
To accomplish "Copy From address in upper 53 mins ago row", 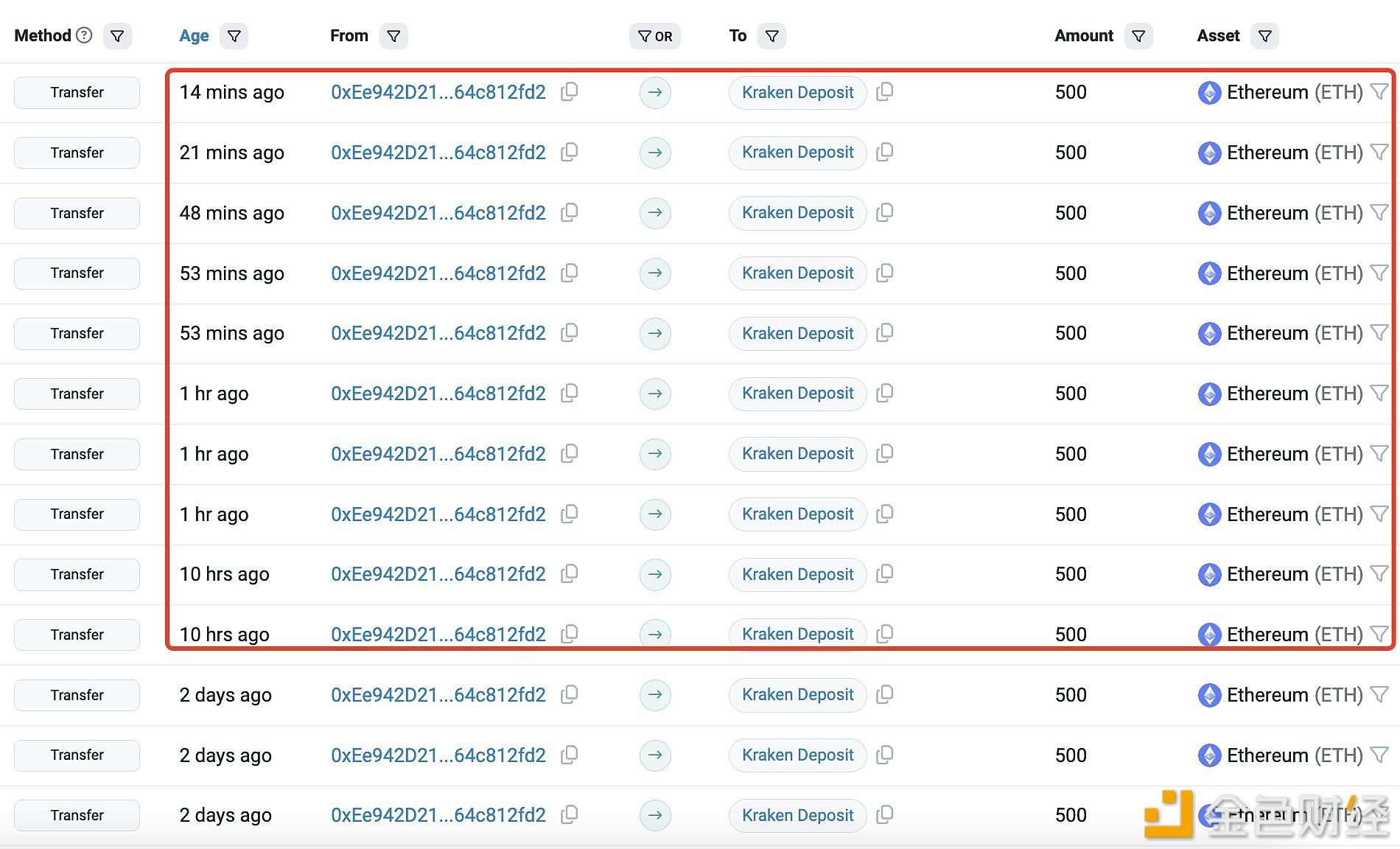I will pyautogui.click(x=570, y=273).
